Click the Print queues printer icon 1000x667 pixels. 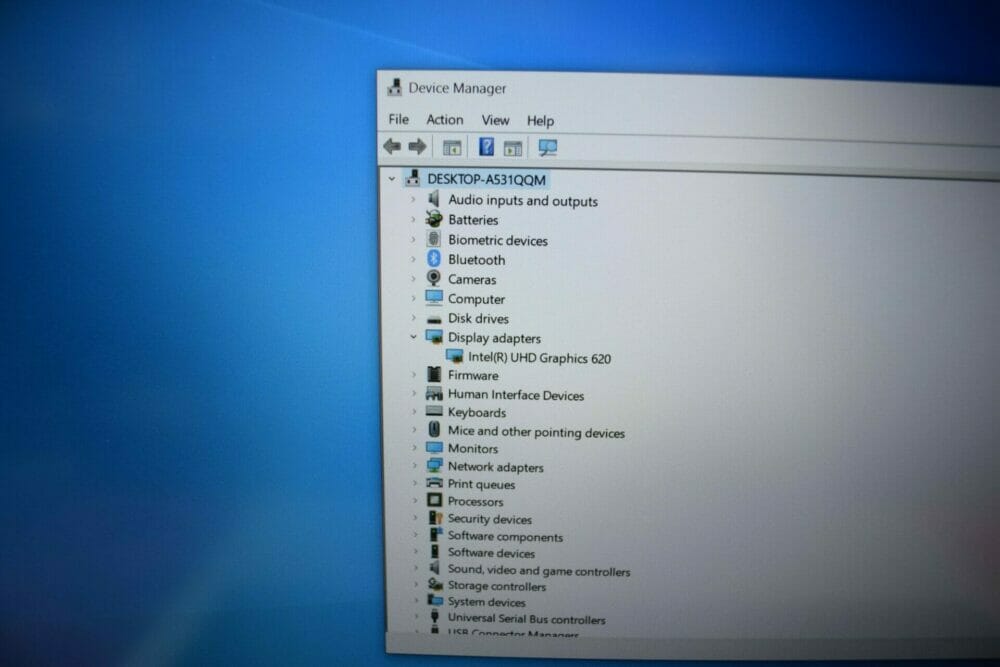coord(434,483)
